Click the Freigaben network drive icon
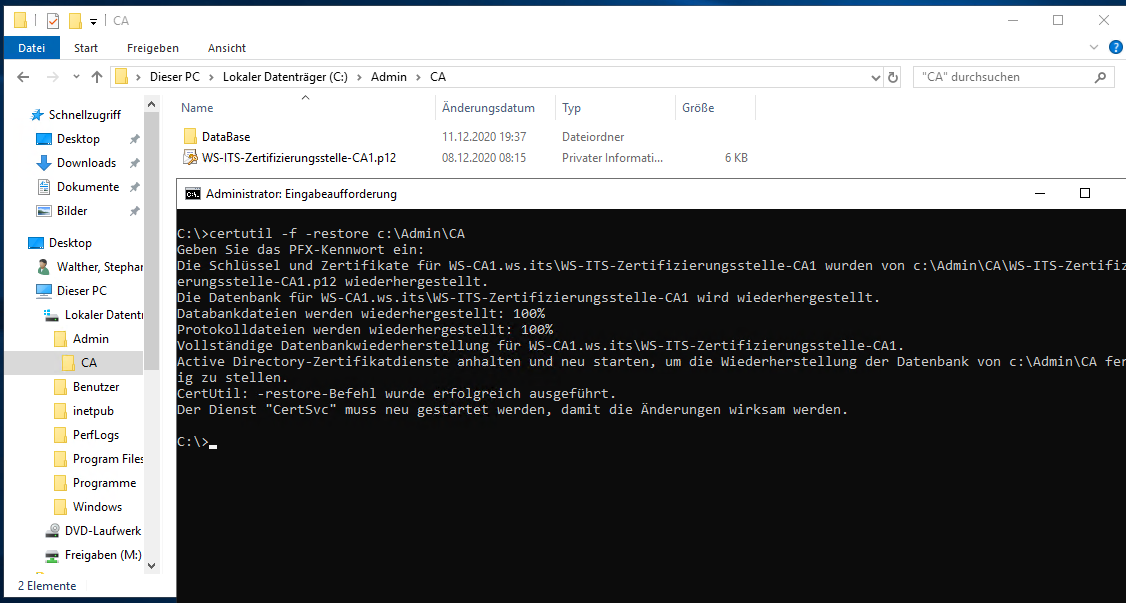Screen dimensions: 1126x603 click(52, 555)
